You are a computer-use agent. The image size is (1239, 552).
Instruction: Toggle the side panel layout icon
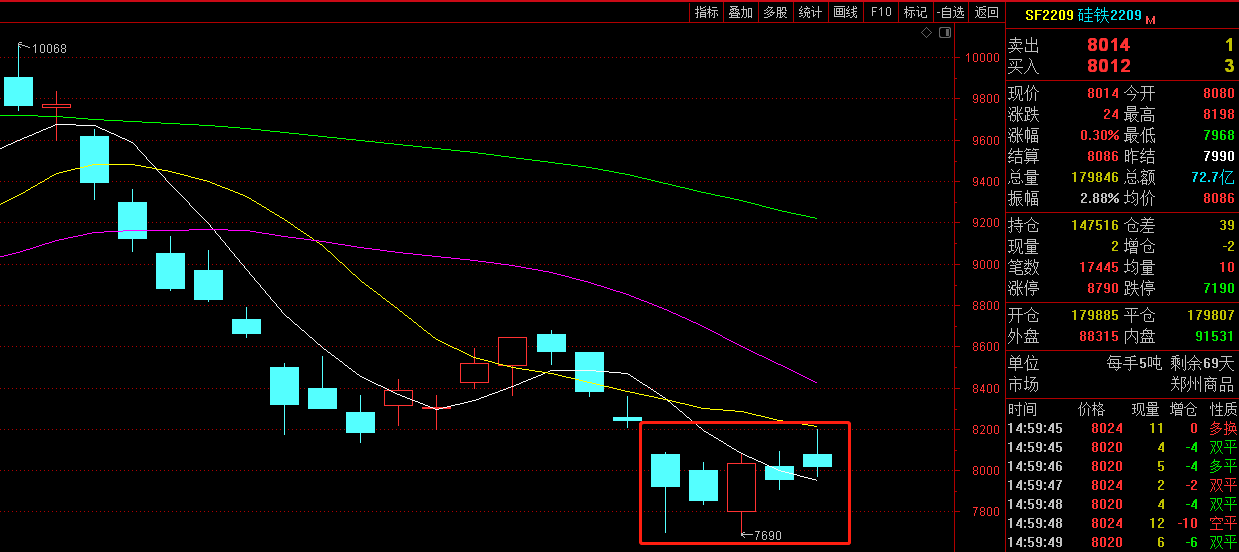pos(945,33)
